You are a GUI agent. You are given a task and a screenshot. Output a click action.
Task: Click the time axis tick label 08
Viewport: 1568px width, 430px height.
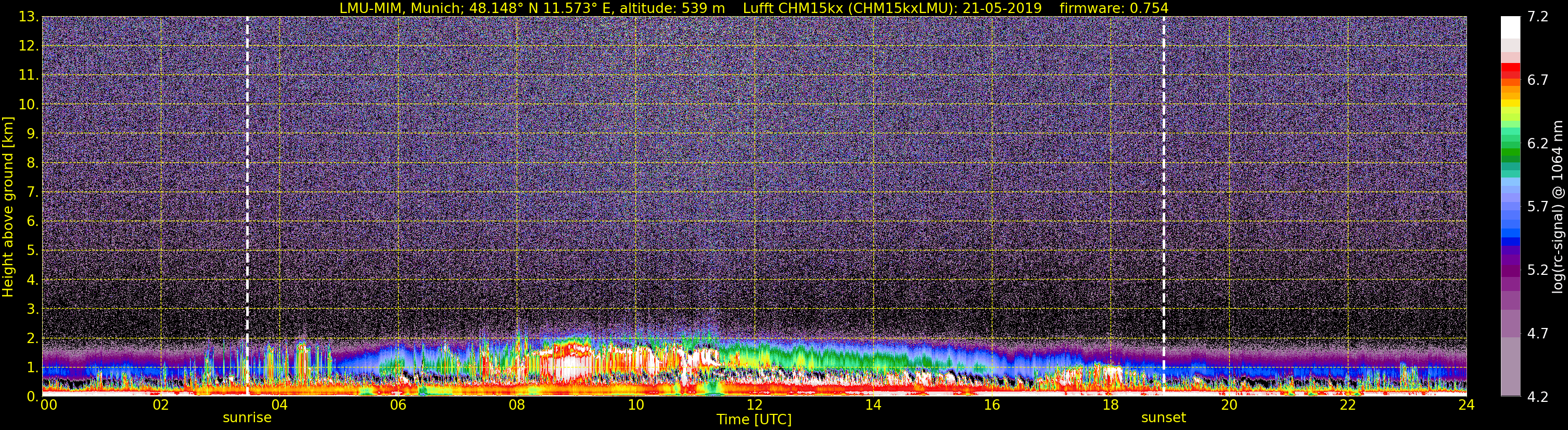517,405
